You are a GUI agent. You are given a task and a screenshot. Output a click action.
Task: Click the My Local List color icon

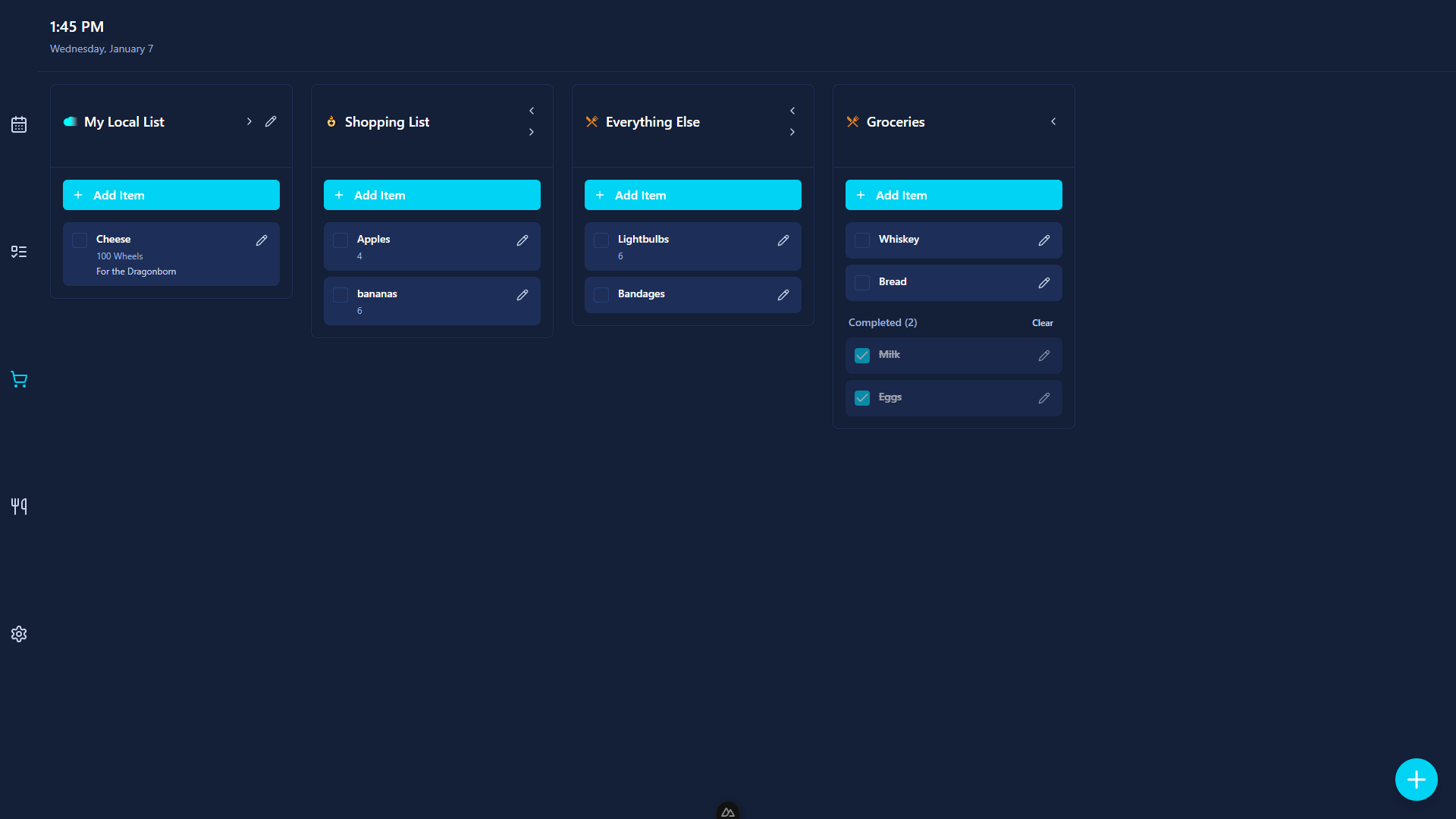point(71,121)
